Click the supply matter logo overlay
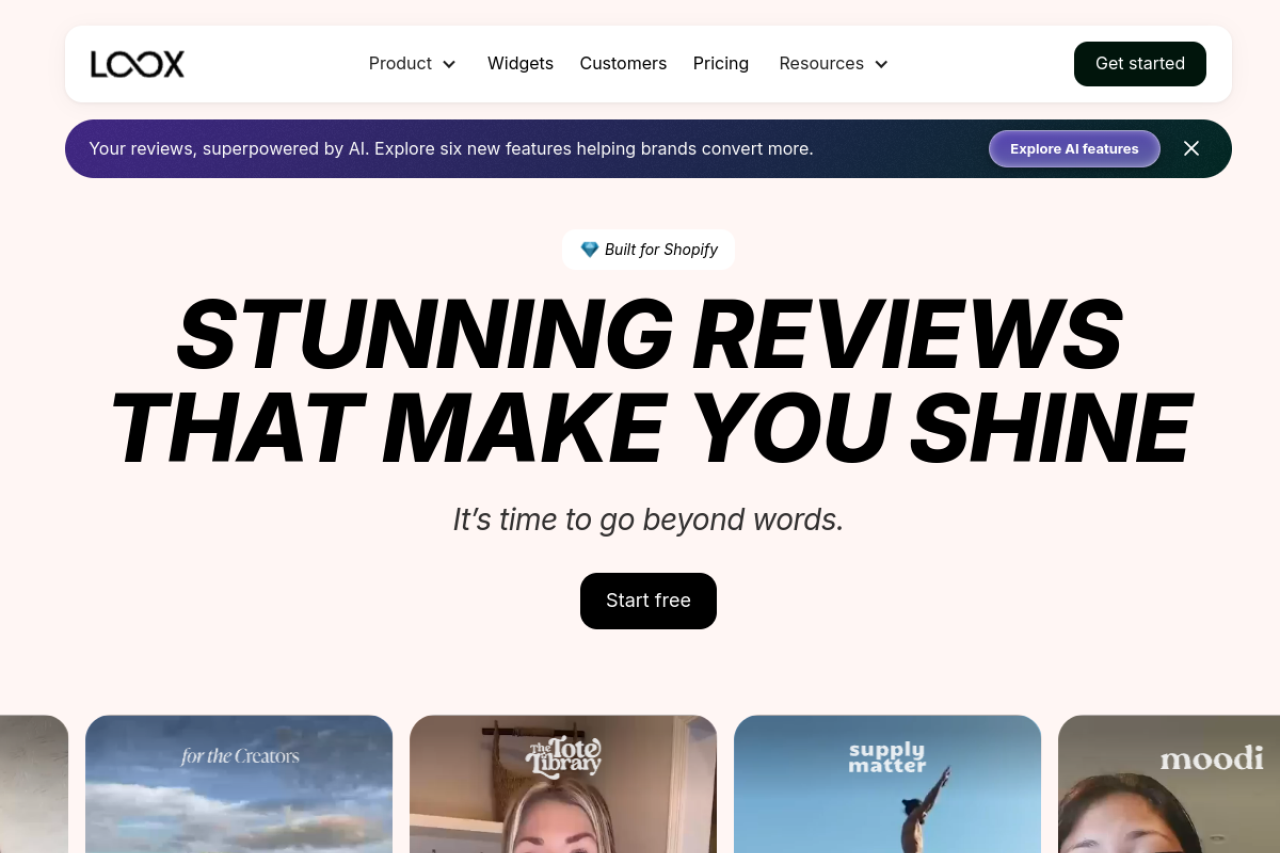Screen dimensions: 1280x853 pyautogui.click(x=887, y=757)
